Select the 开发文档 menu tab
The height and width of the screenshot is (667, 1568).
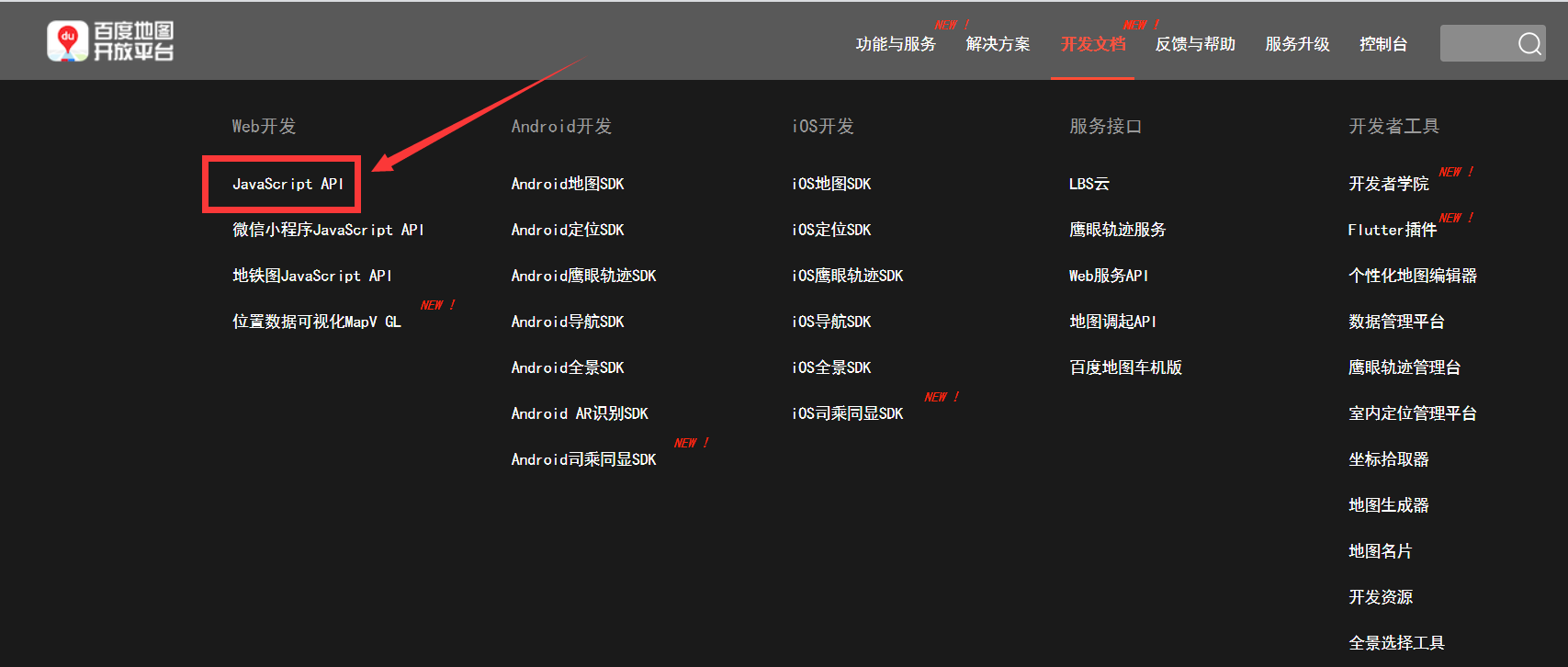[x=1093, y=44]
